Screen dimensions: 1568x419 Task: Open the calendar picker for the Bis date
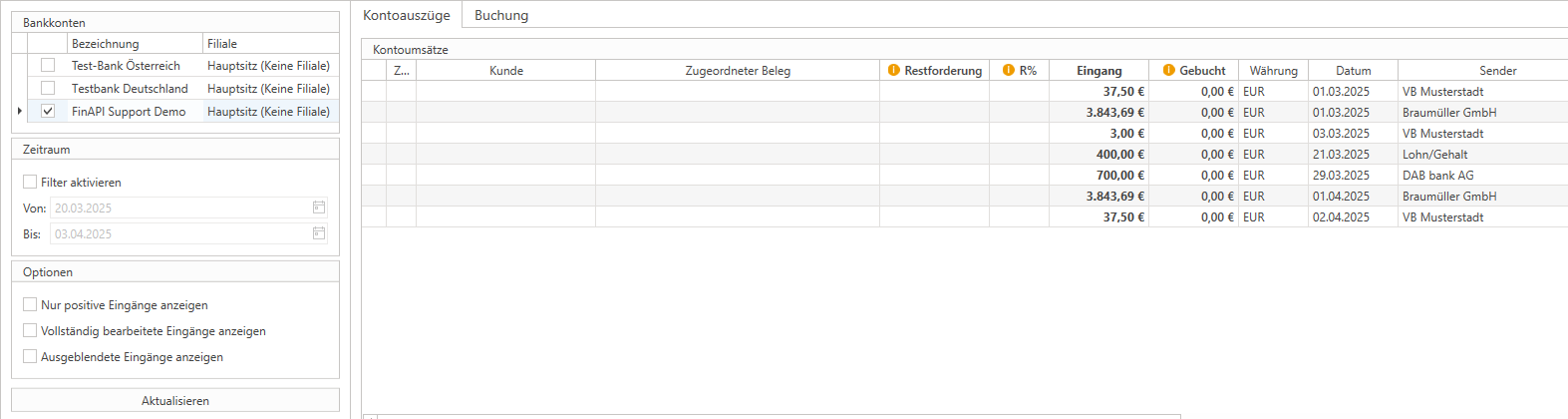(319, 233)
